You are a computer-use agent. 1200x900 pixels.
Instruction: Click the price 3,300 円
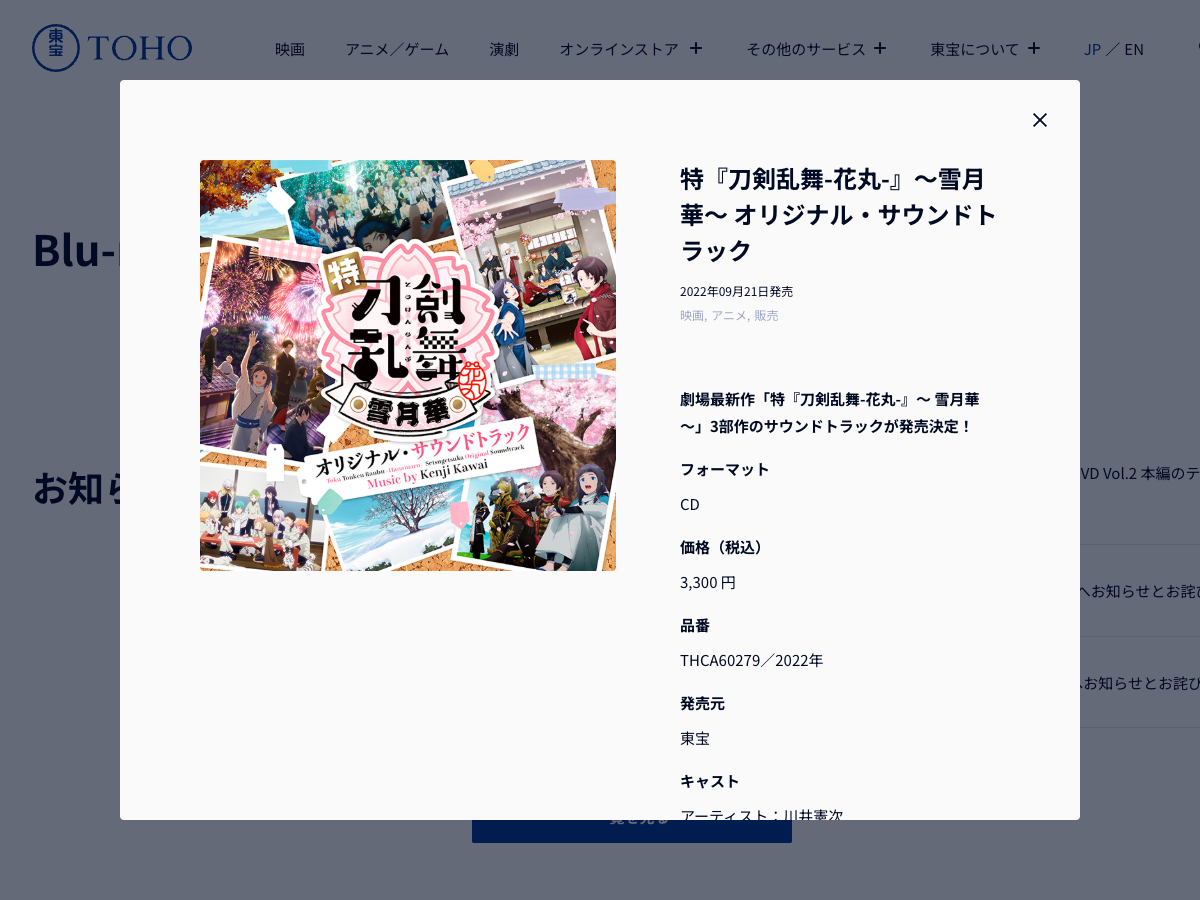[708, 582]
